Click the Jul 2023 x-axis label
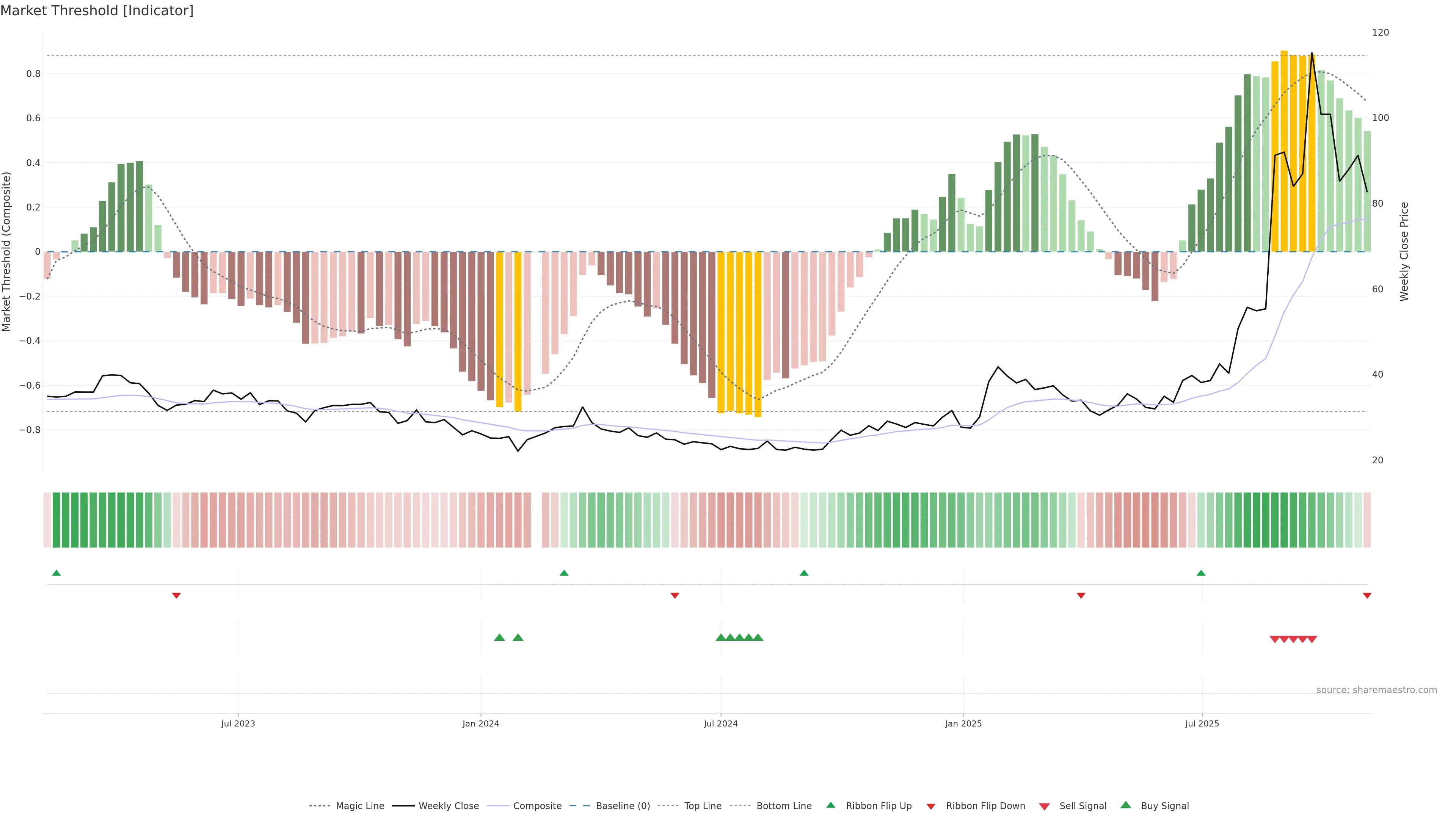The image size is (1456, 819). coord(238,723)
